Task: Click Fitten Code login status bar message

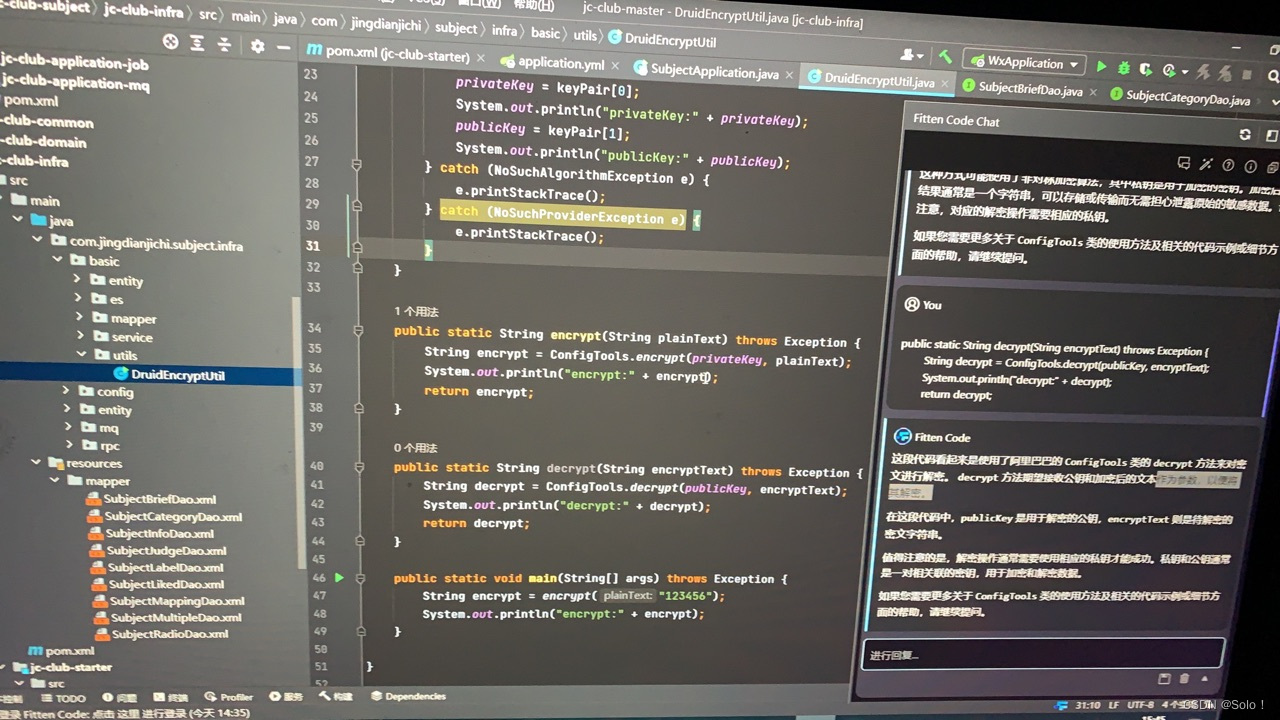Action: point(125,713)
